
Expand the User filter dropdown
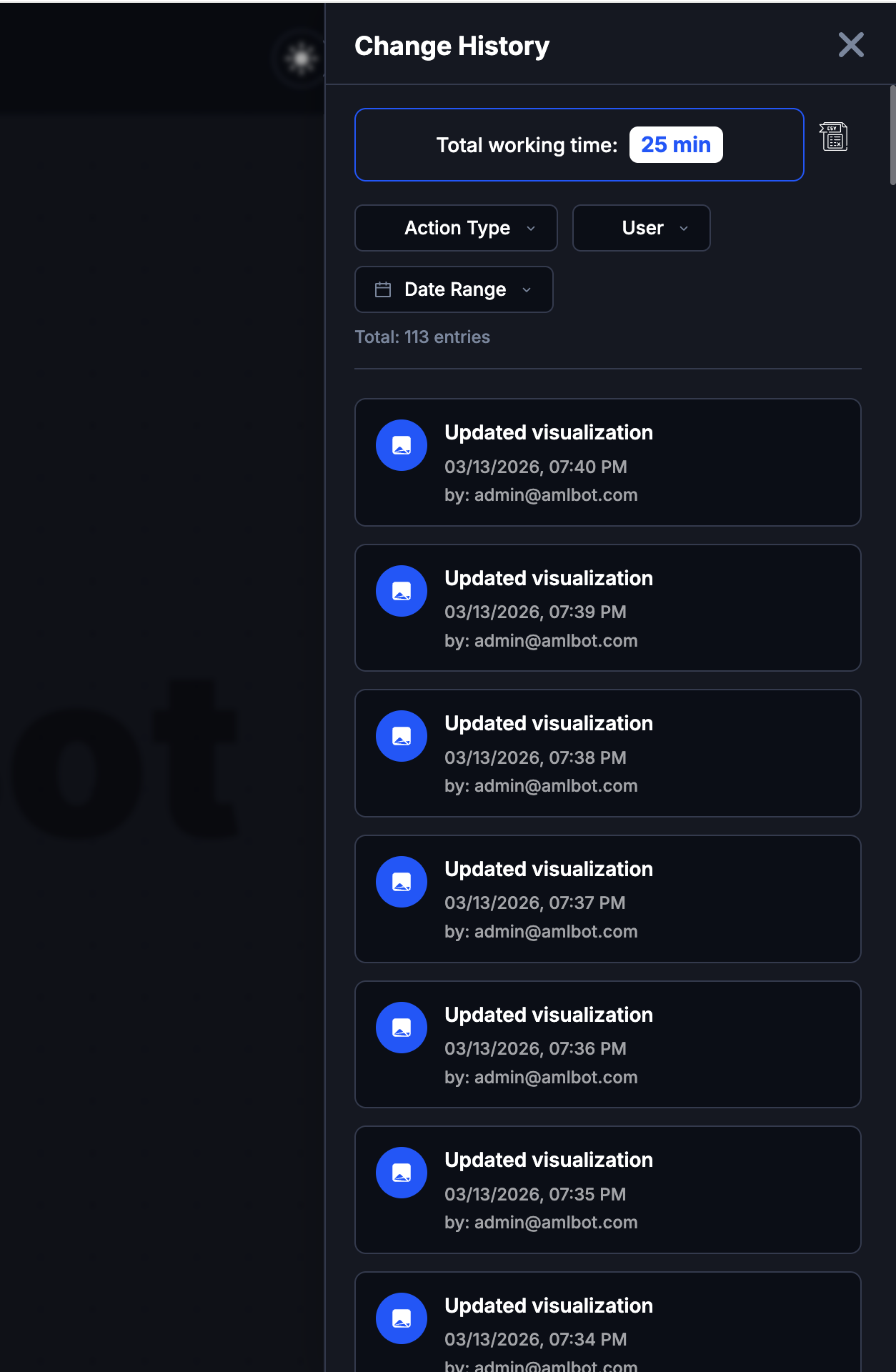[x=641, y=228]
